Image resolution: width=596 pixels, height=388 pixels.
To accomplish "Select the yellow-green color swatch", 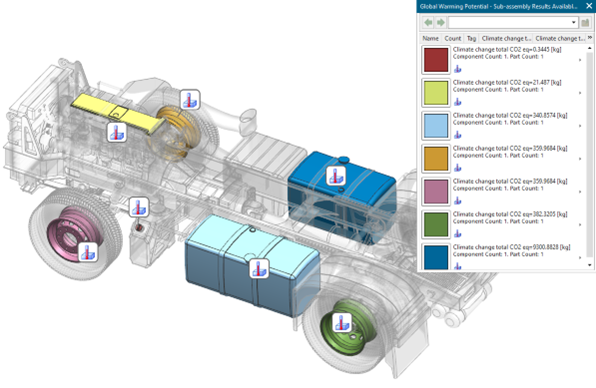I will tap(436, 93).
